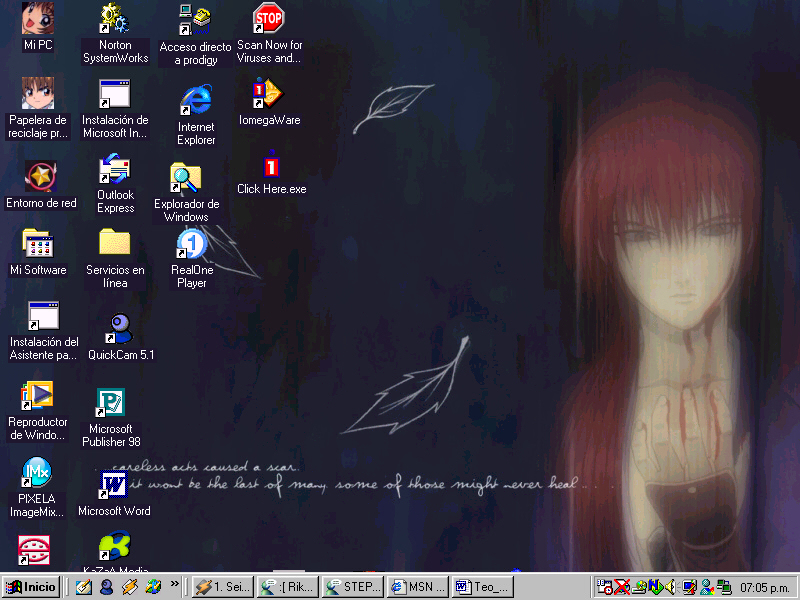
Task: Expand the quick launch overflow chevron
Action: tap(174, 584)
